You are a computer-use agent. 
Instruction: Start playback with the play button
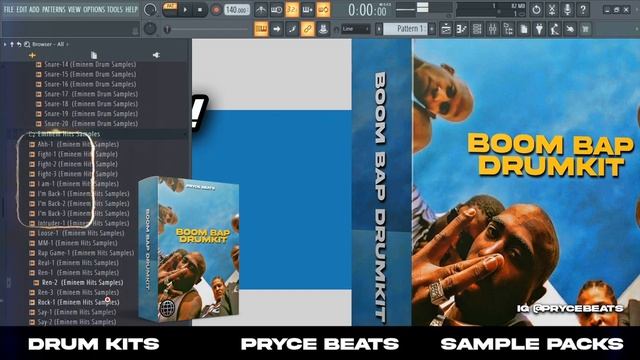(185, 10)
